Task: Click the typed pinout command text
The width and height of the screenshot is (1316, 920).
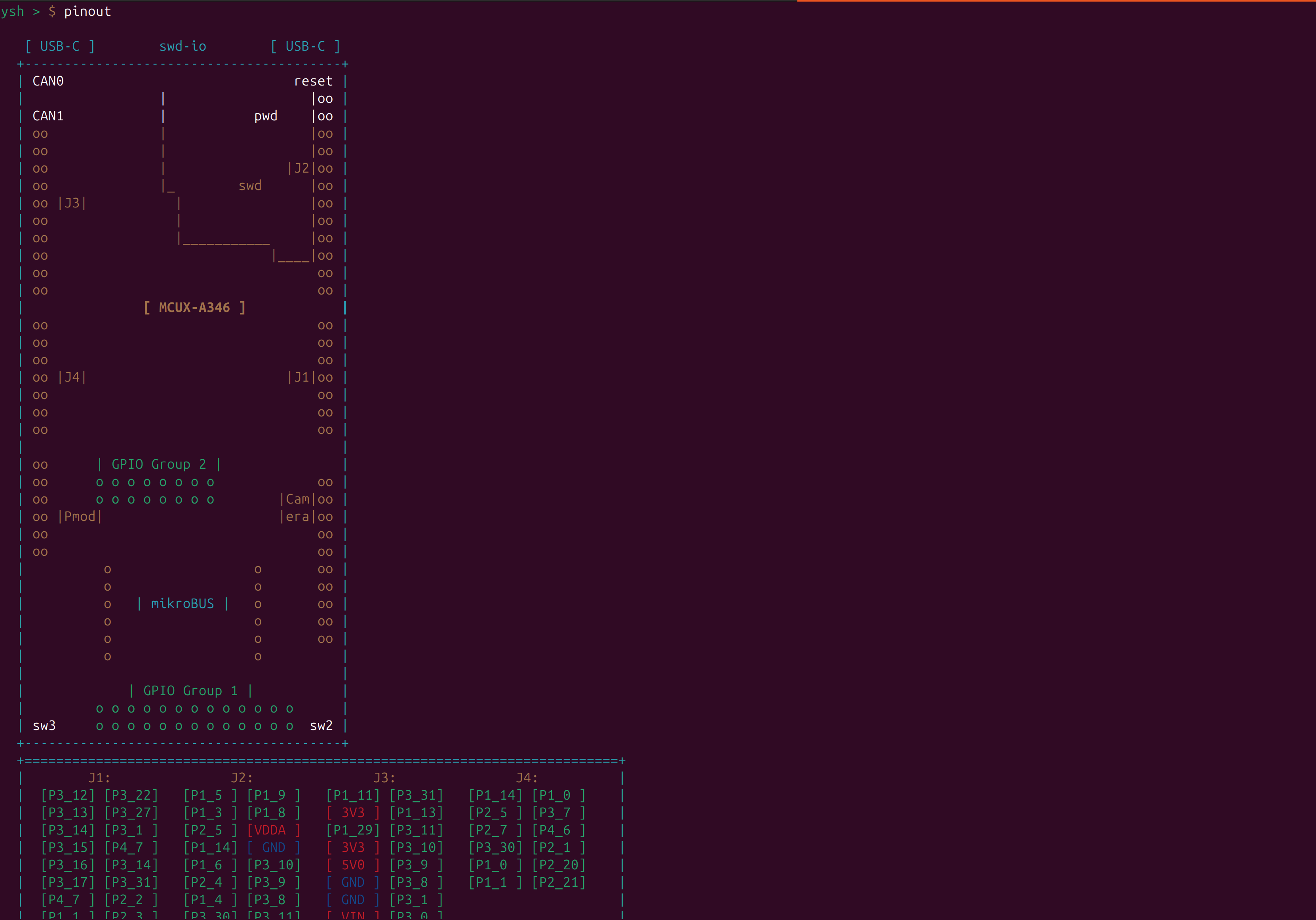Action: (87, 11)
